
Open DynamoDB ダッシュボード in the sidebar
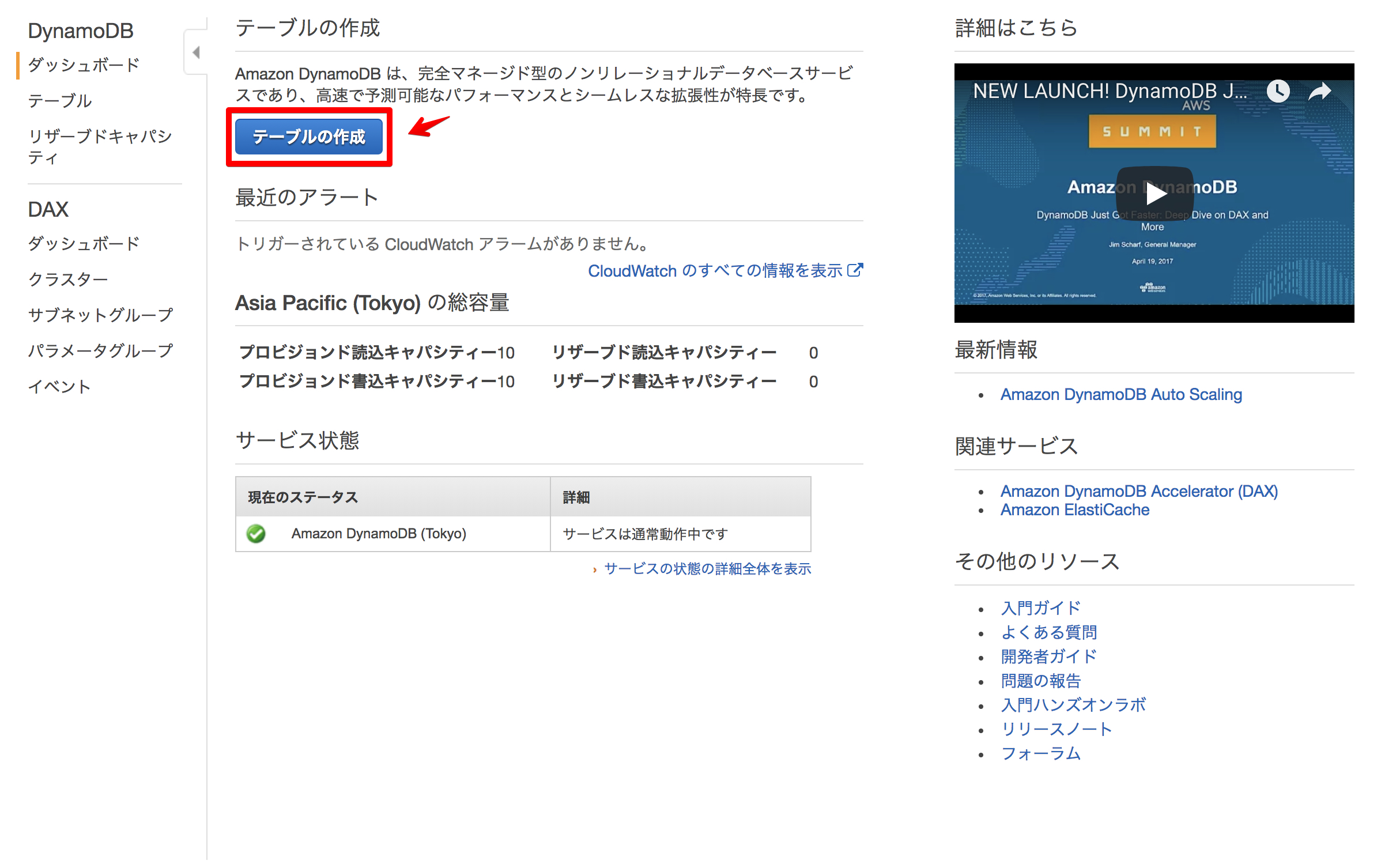point(84,65)
